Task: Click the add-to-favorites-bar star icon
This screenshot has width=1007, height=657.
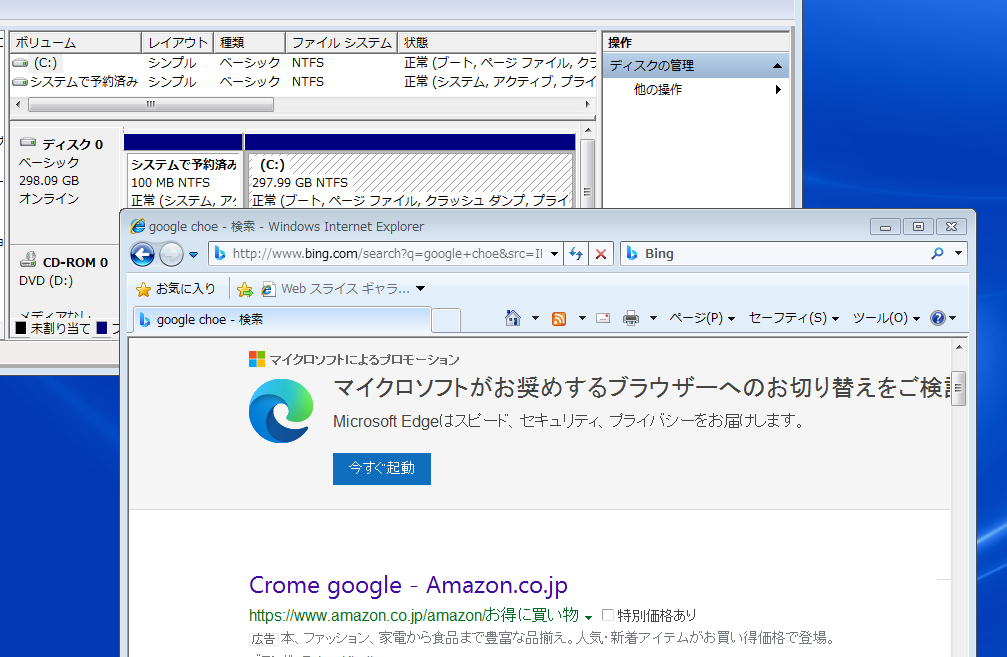Action: coord(245,290)
